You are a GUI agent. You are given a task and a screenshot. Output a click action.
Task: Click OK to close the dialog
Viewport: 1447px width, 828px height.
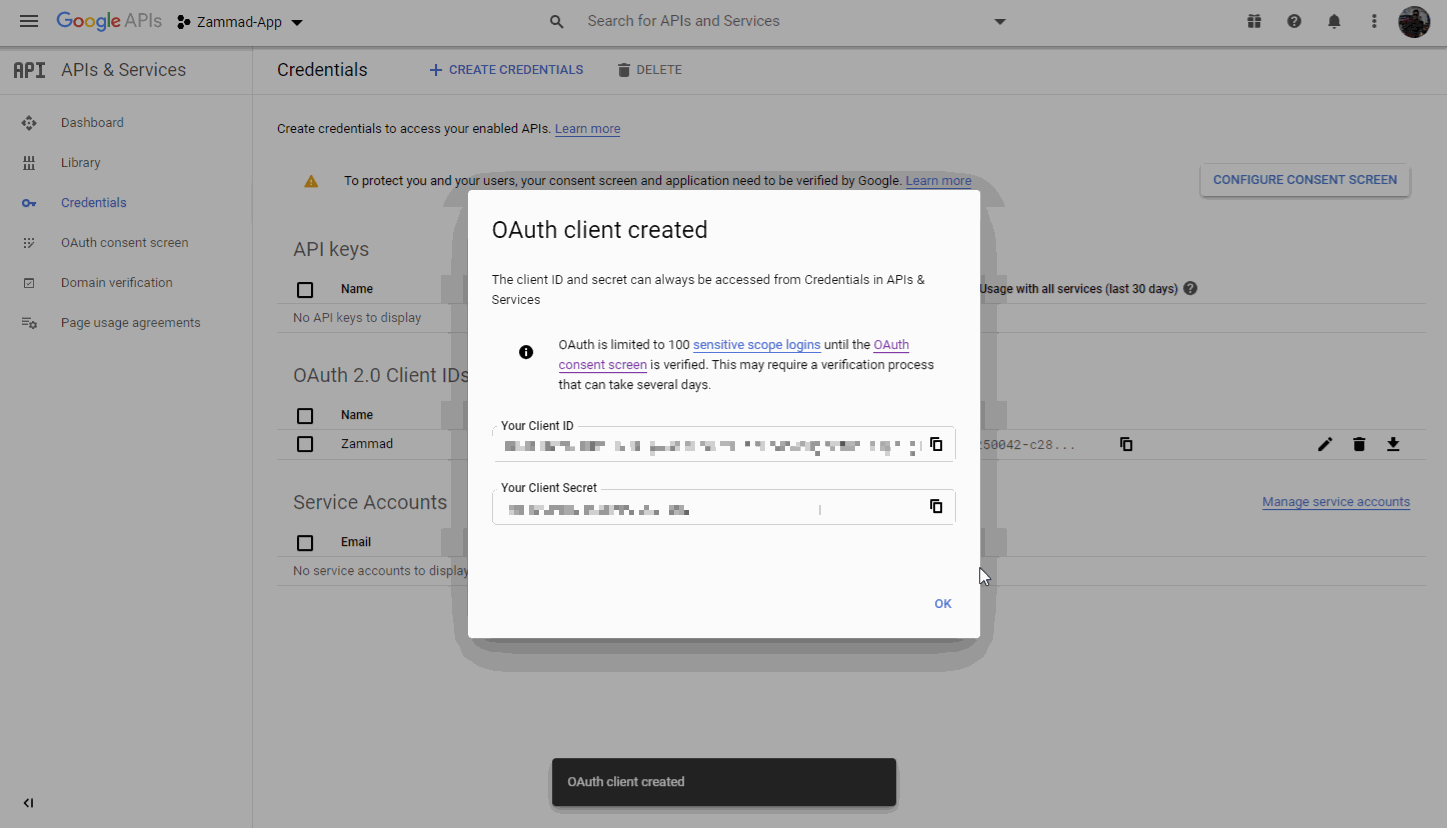[943, 604]
